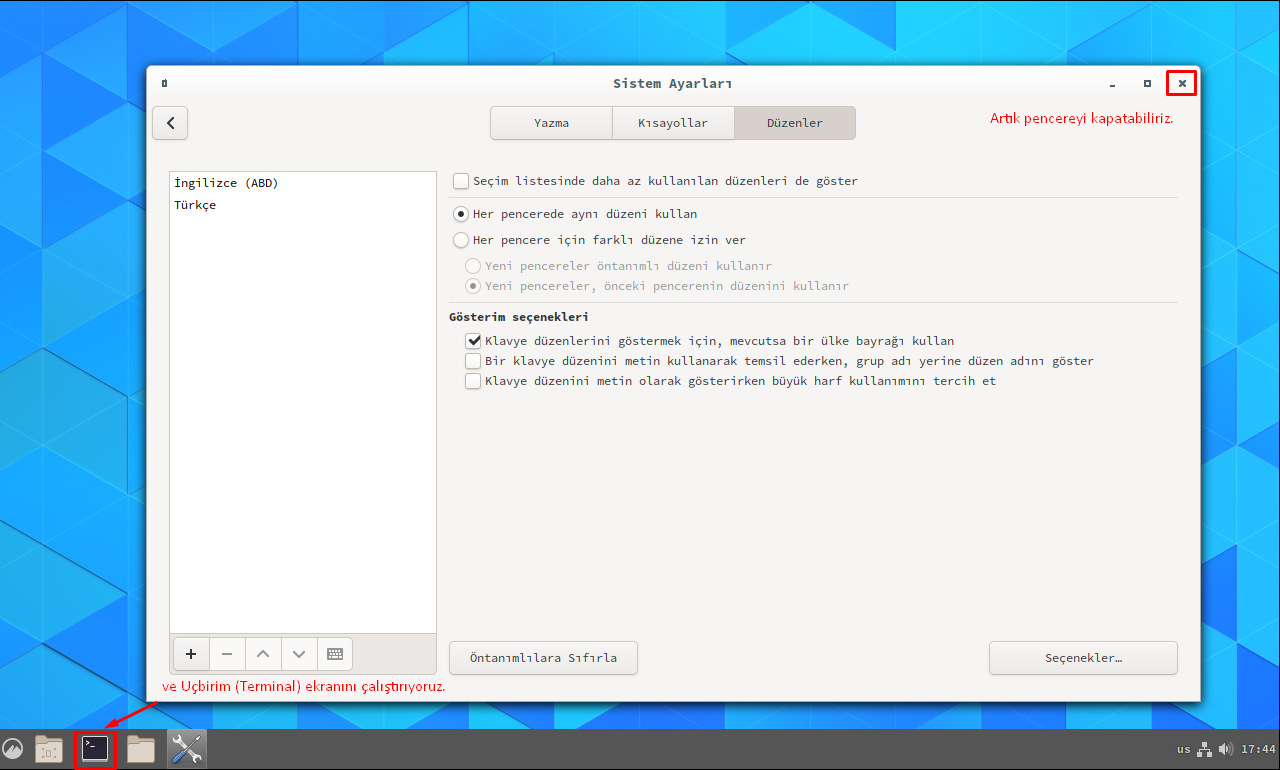Move layout down with down-arrow icon
Screen dimensions: 1280x770
tap(299, 654)
